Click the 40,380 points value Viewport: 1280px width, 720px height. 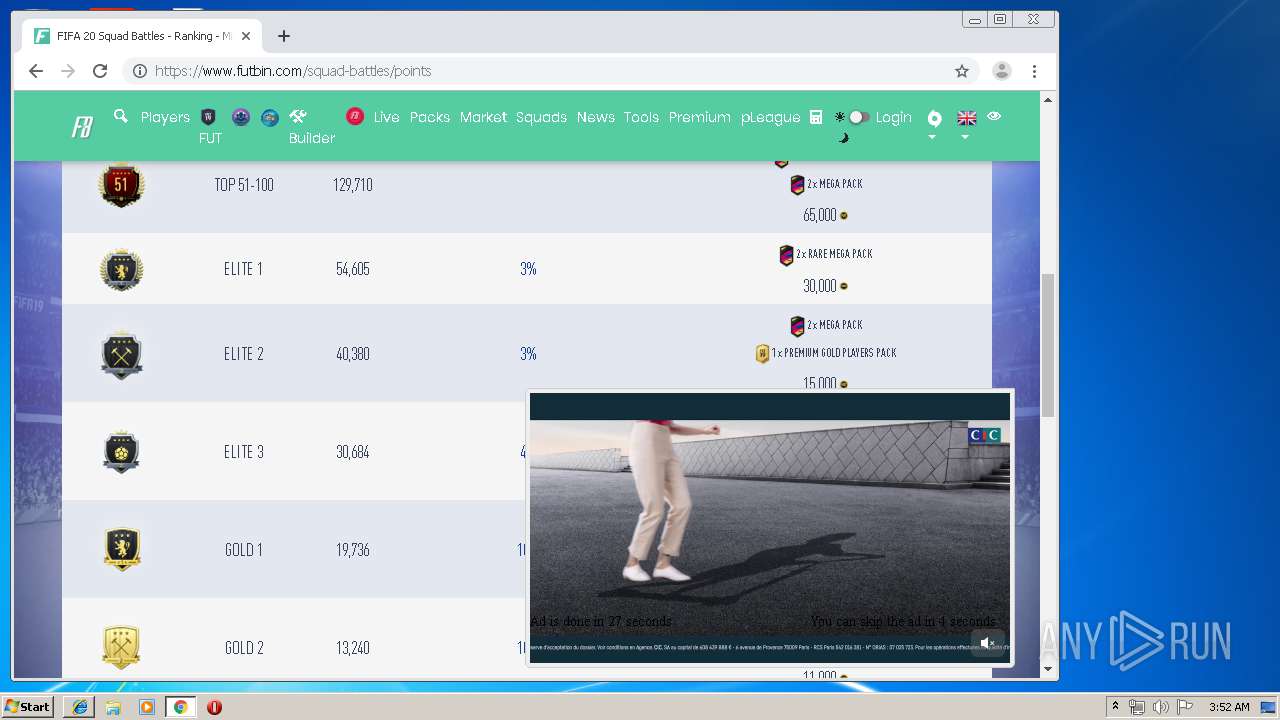click(x=353, y=354)
